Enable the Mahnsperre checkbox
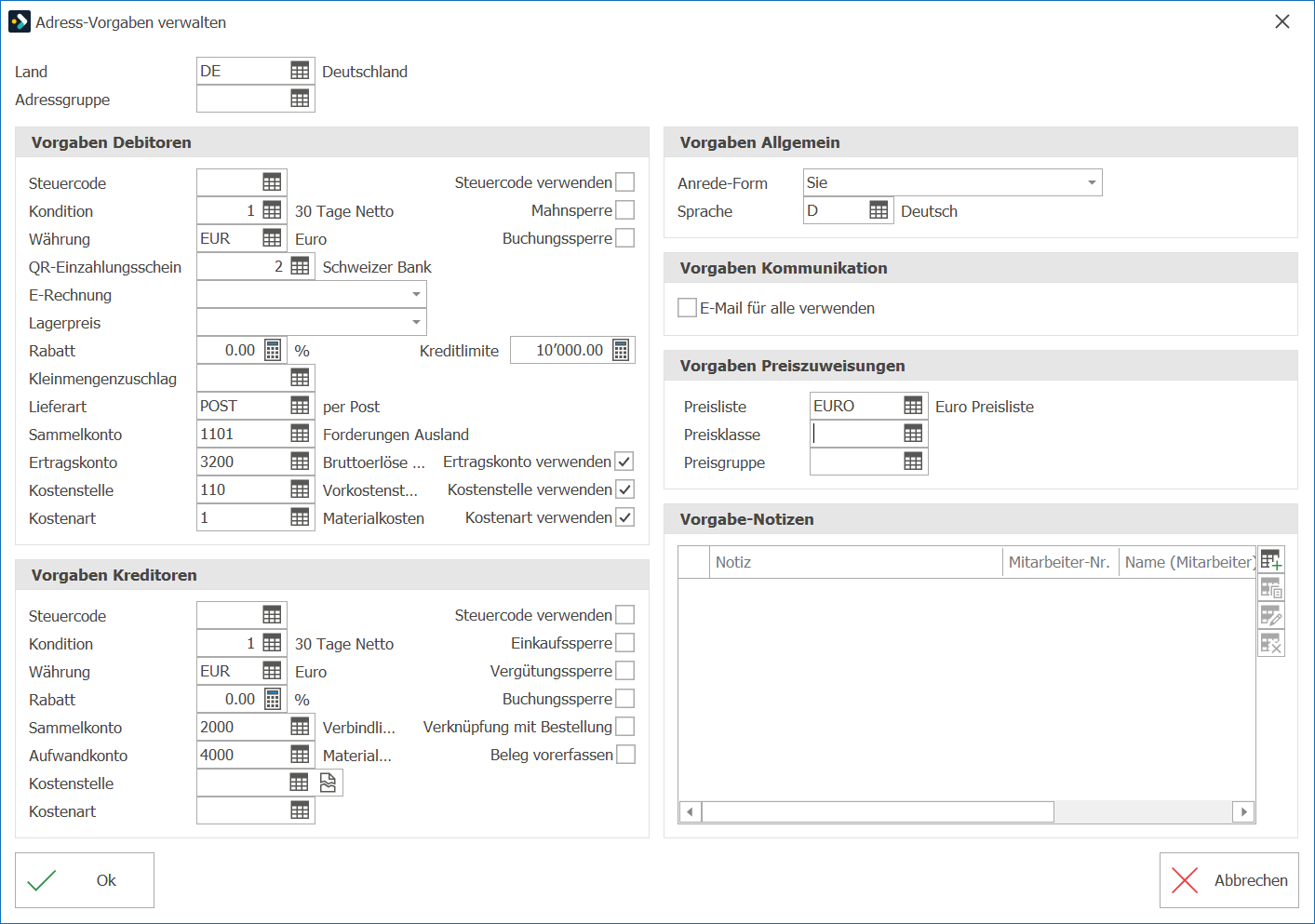 [x=625, y=210]
